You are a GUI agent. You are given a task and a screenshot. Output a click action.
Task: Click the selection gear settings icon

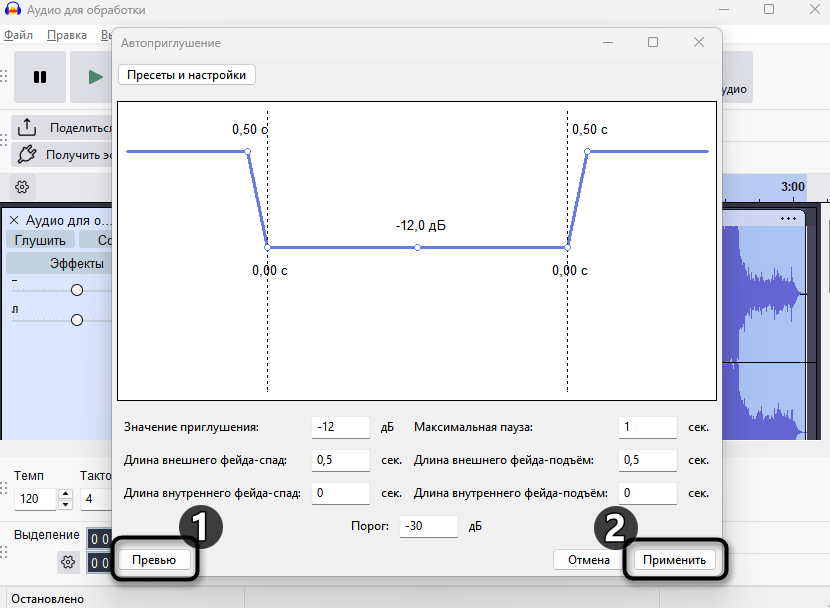pyautogui.click(x=68, y=562)
